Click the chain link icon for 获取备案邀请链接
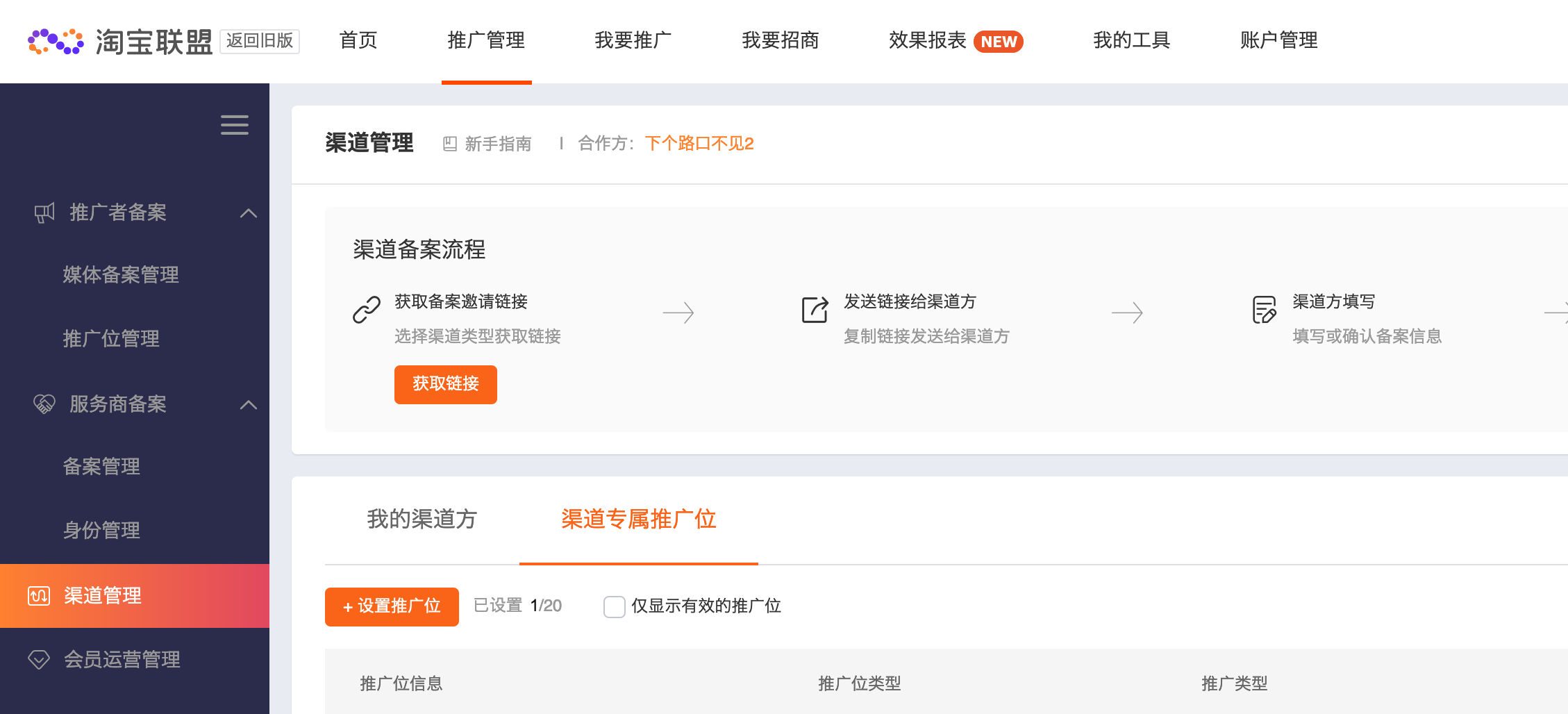The height and width of the screenshot is (714, 1568). 367,310
